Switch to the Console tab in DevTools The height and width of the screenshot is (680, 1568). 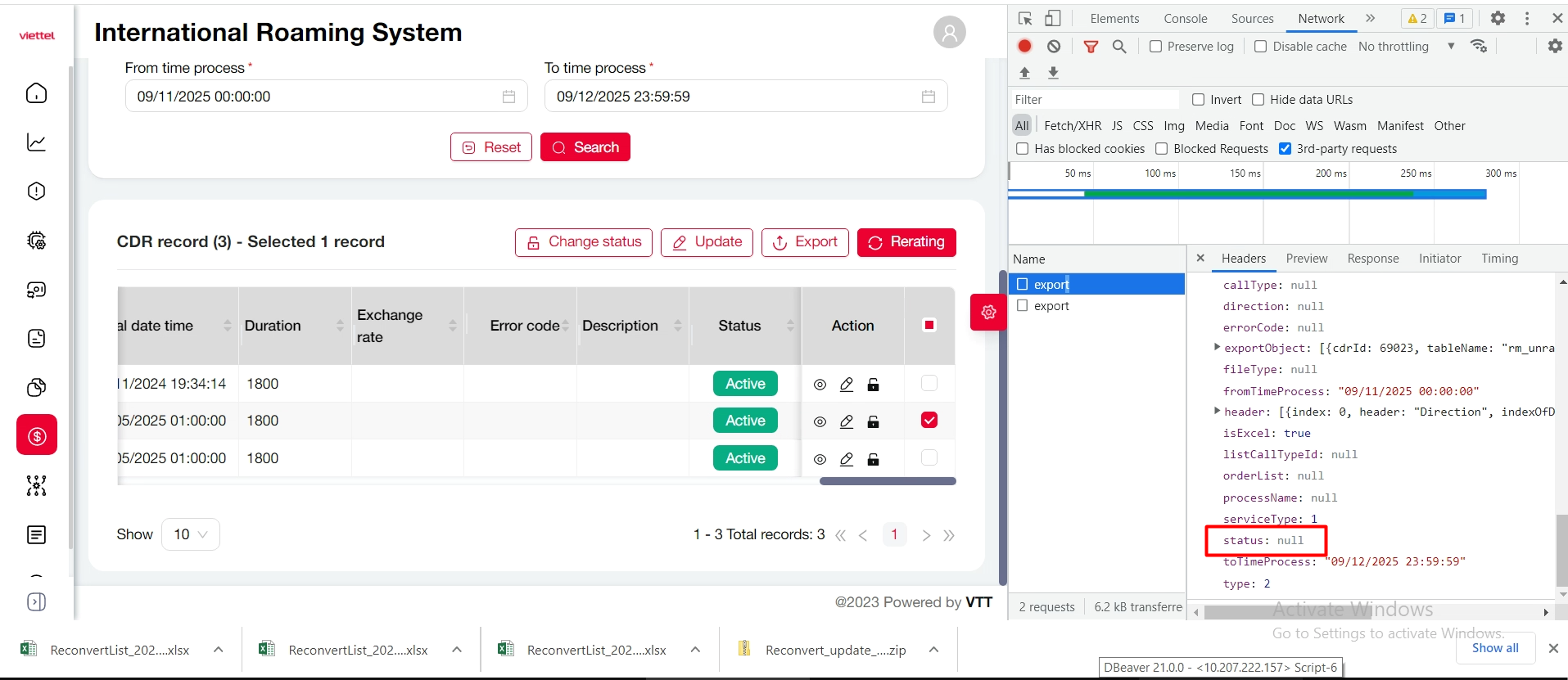pyautogui.click(x=1185, y=19)
